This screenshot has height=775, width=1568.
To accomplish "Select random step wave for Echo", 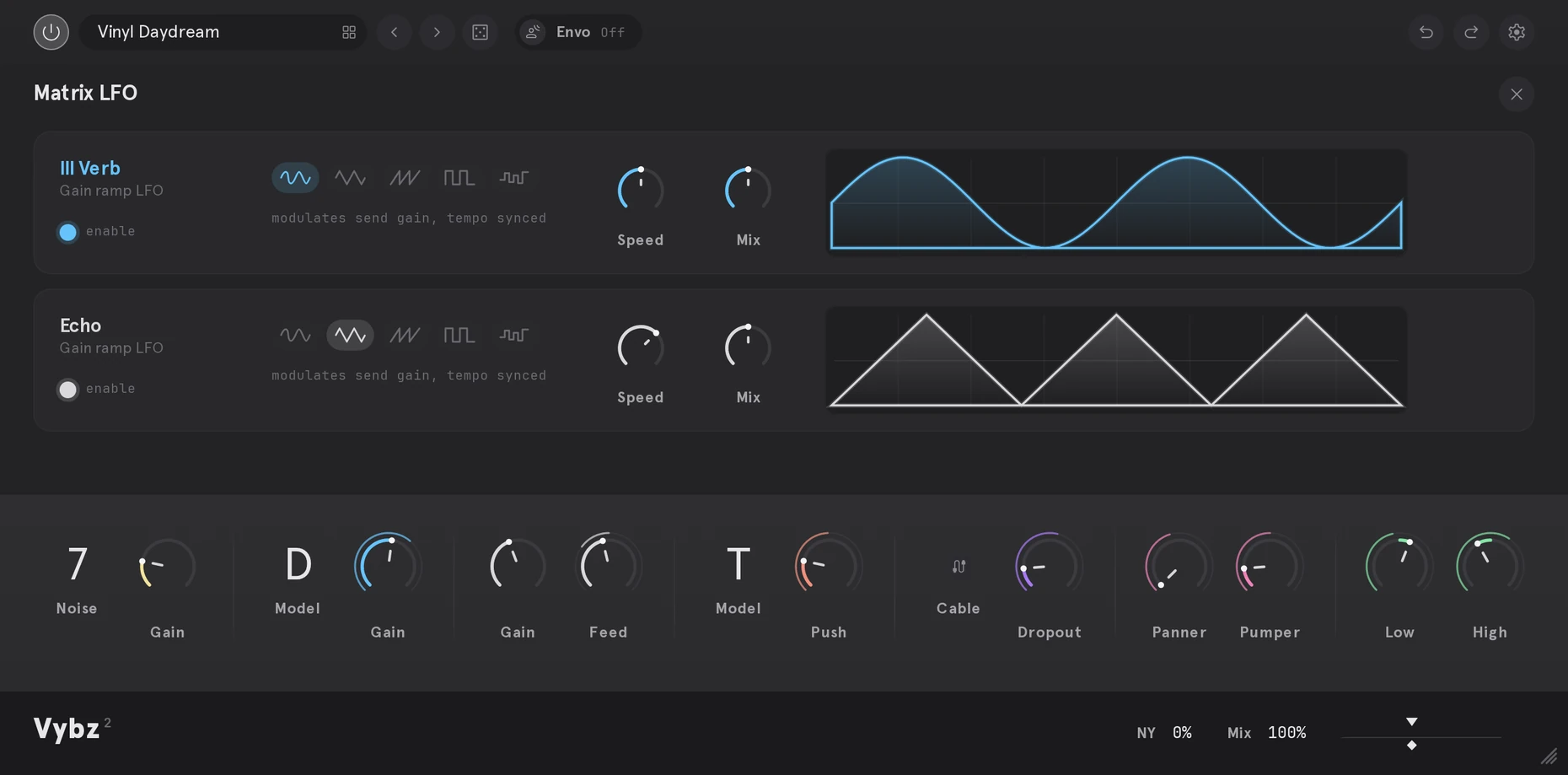I will (514, 336).
